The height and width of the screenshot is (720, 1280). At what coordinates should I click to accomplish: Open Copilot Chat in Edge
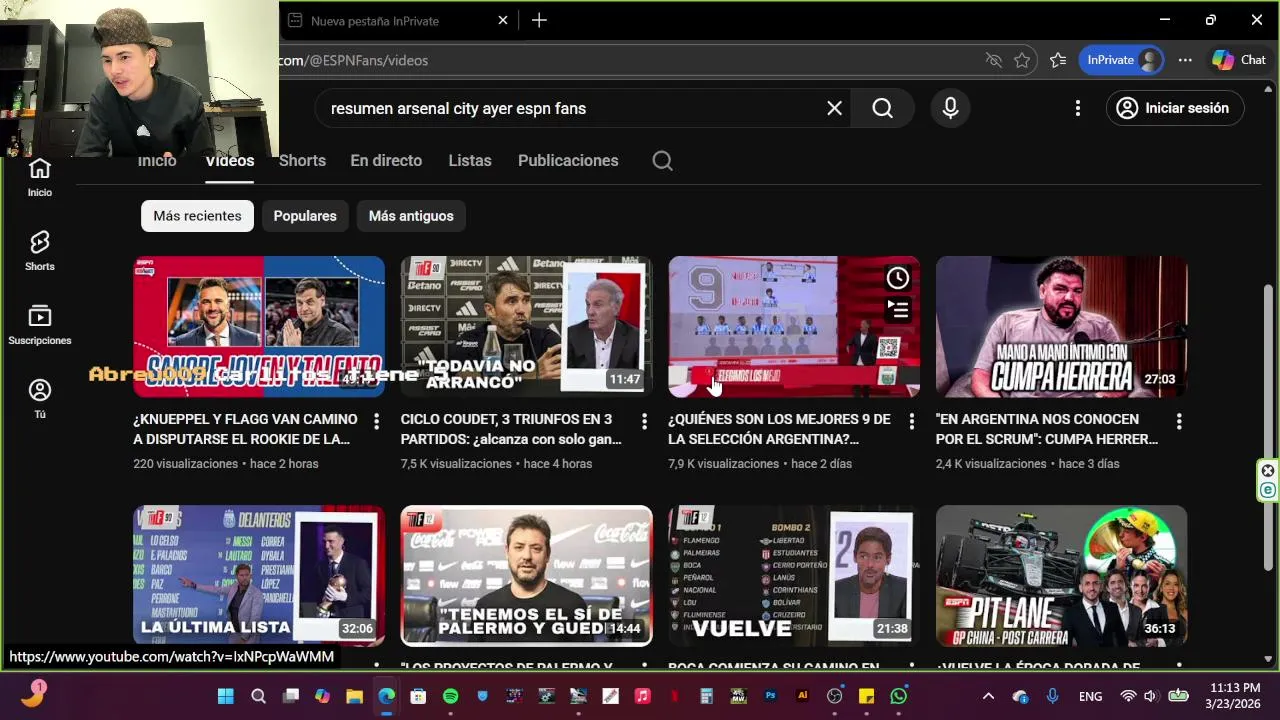point(1239,60)
